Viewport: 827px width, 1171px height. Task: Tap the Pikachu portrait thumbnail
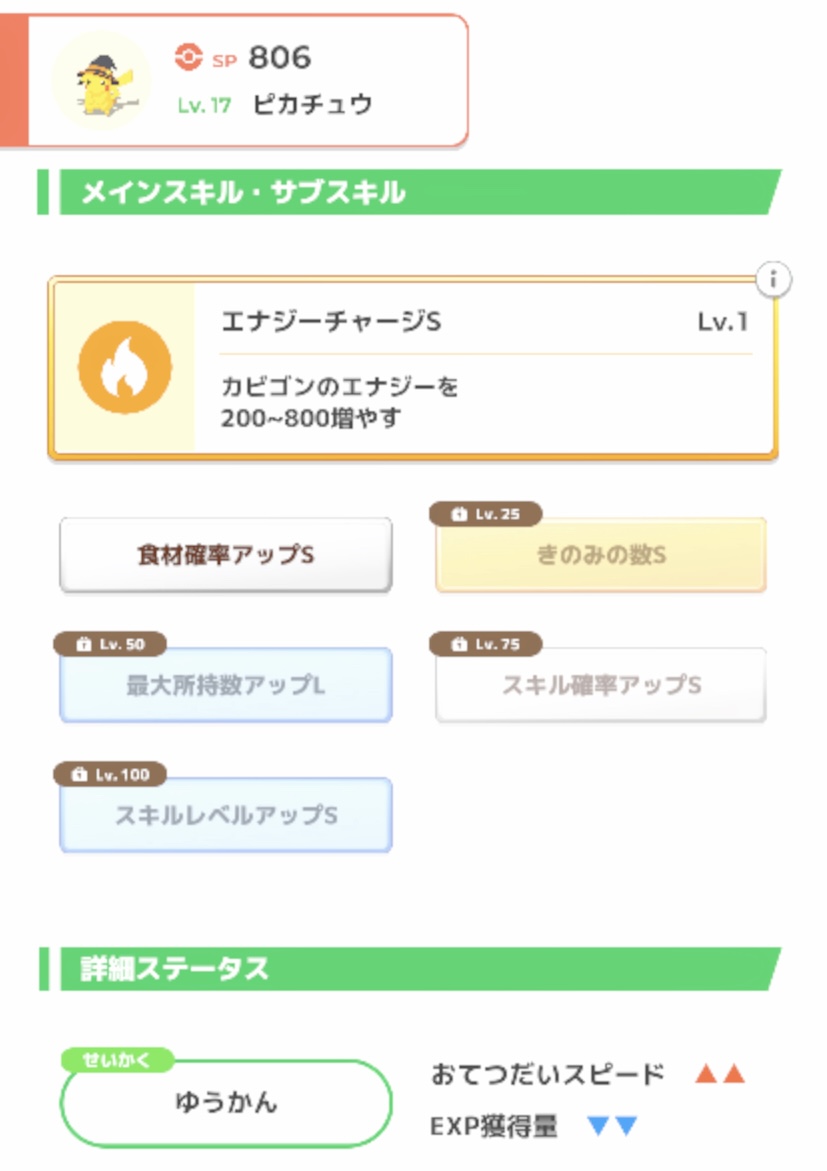100,80
